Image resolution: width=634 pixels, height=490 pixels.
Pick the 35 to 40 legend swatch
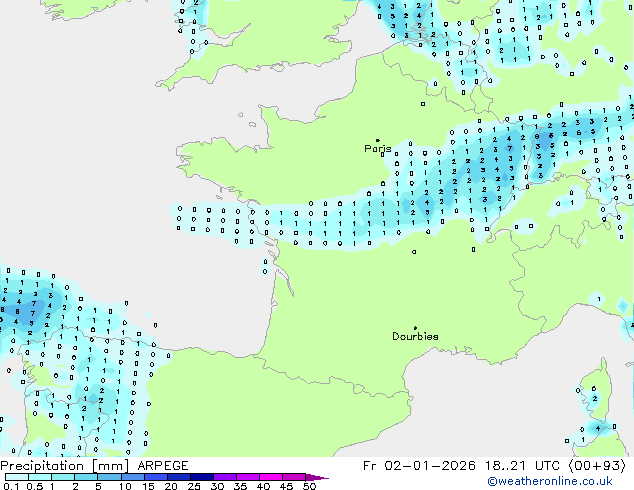click(248, 477)
